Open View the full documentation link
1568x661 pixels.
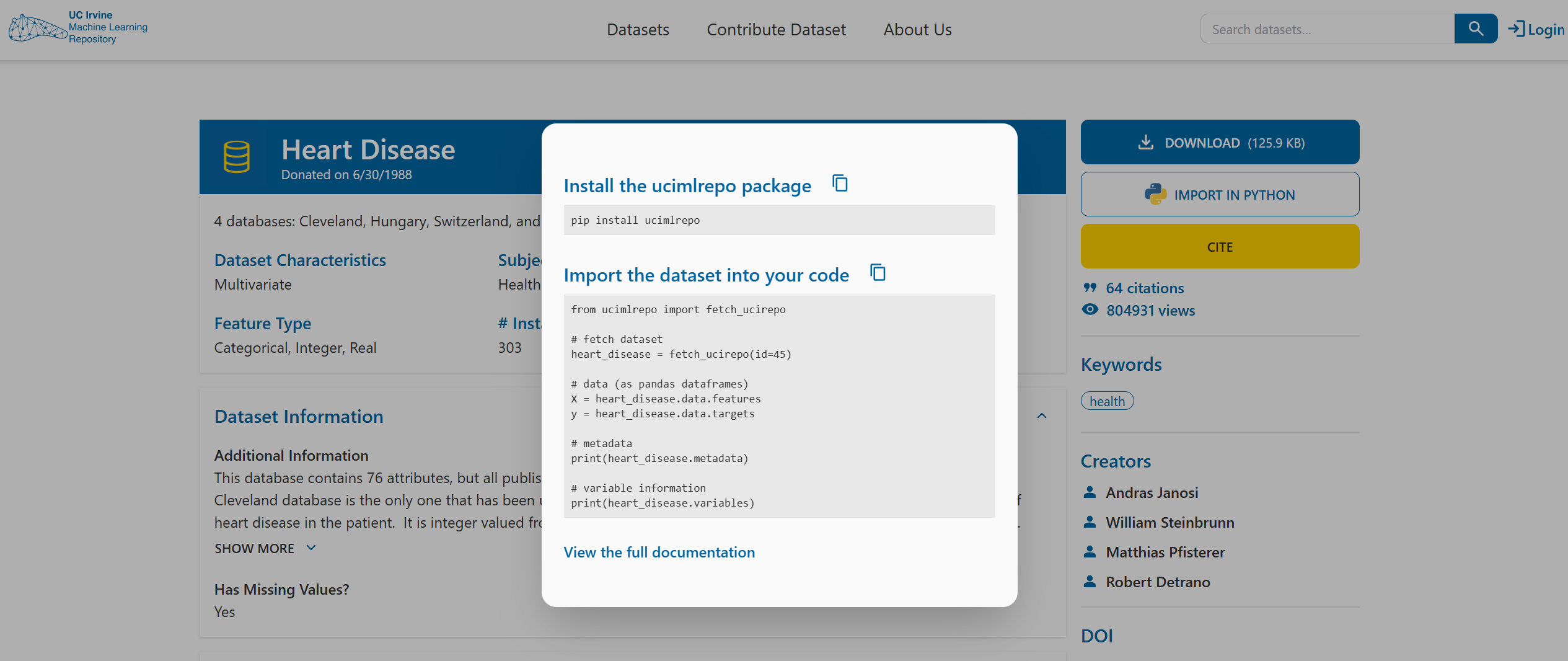point(659,552)
